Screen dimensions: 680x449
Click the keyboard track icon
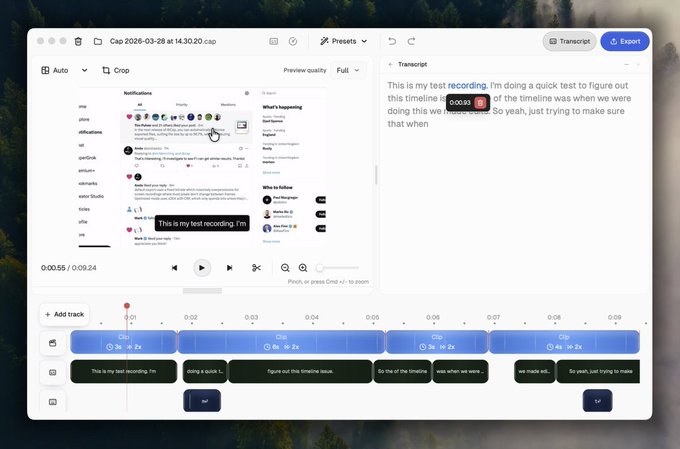[52, 402]
